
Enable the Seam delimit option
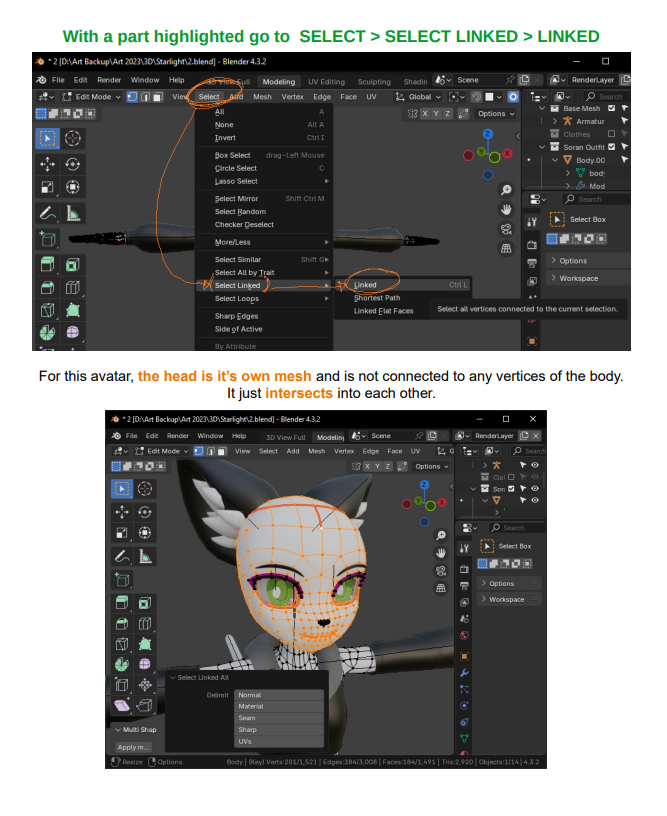coord(247,718)
